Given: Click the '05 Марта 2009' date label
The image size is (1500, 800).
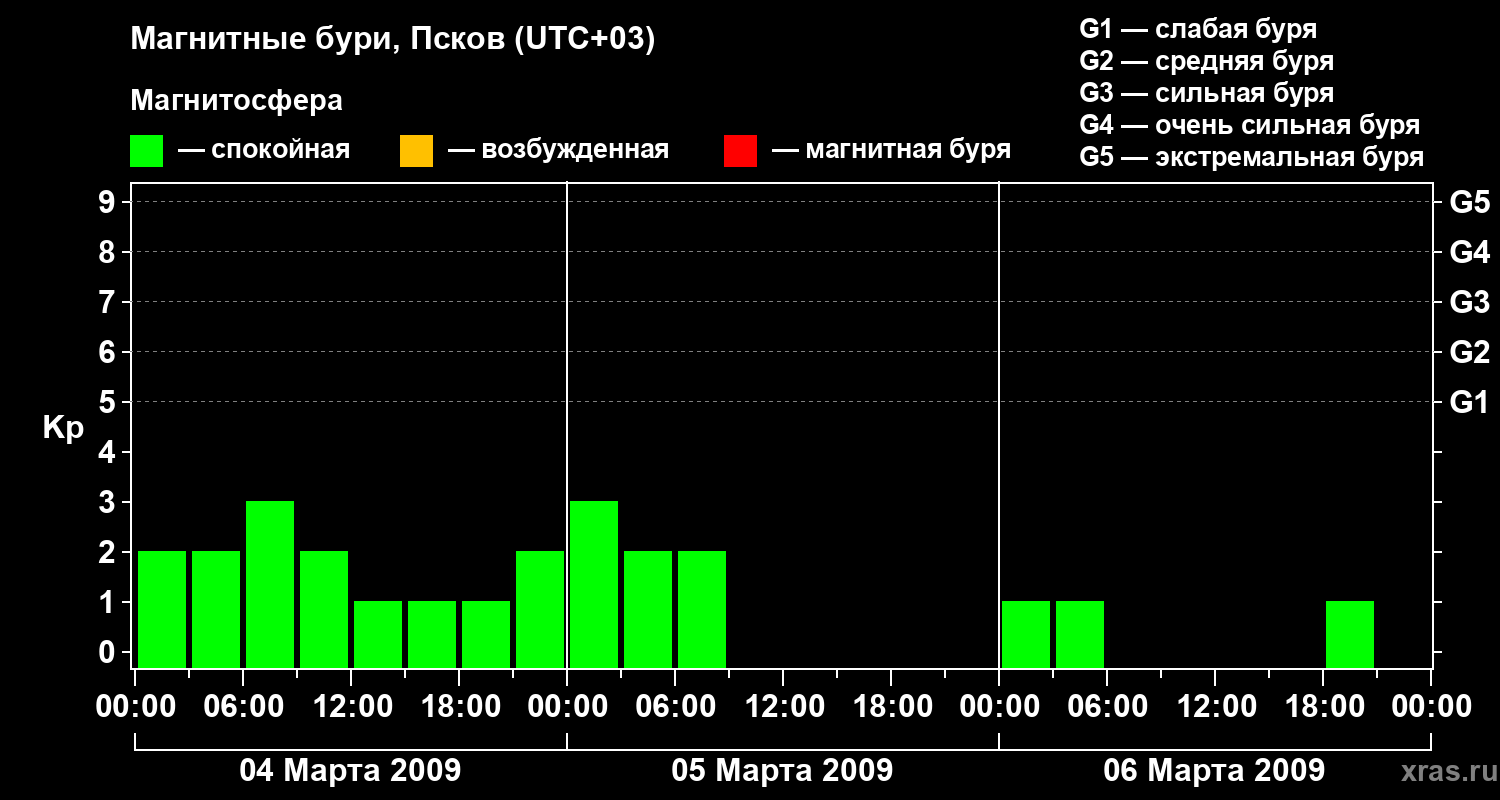Looking at the screenshot, I should click(782, 771).
